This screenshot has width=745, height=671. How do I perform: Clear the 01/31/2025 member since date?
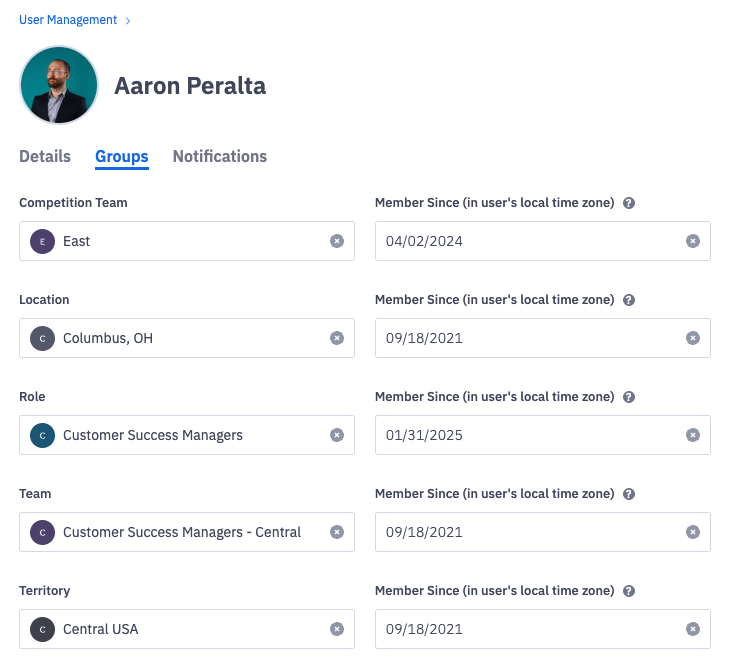click(x=693, y=435)
